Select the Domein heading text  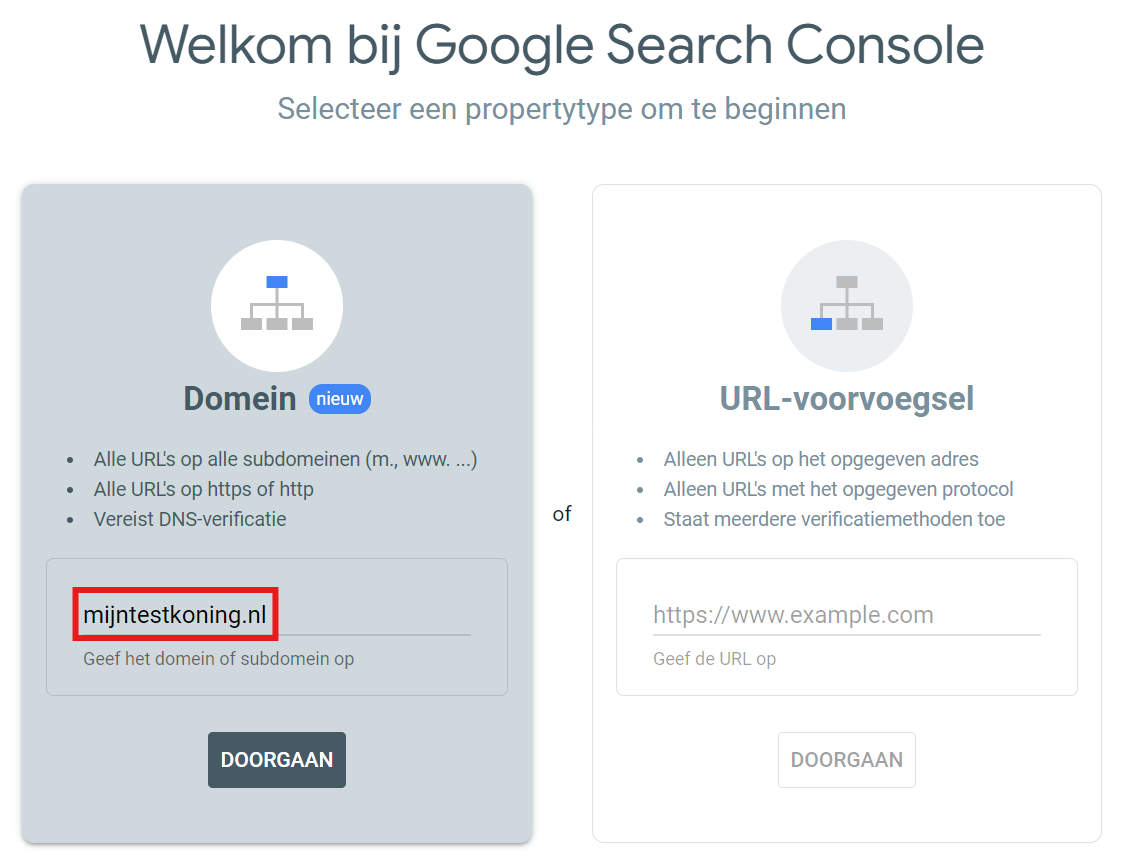click(x=240, y=399)
